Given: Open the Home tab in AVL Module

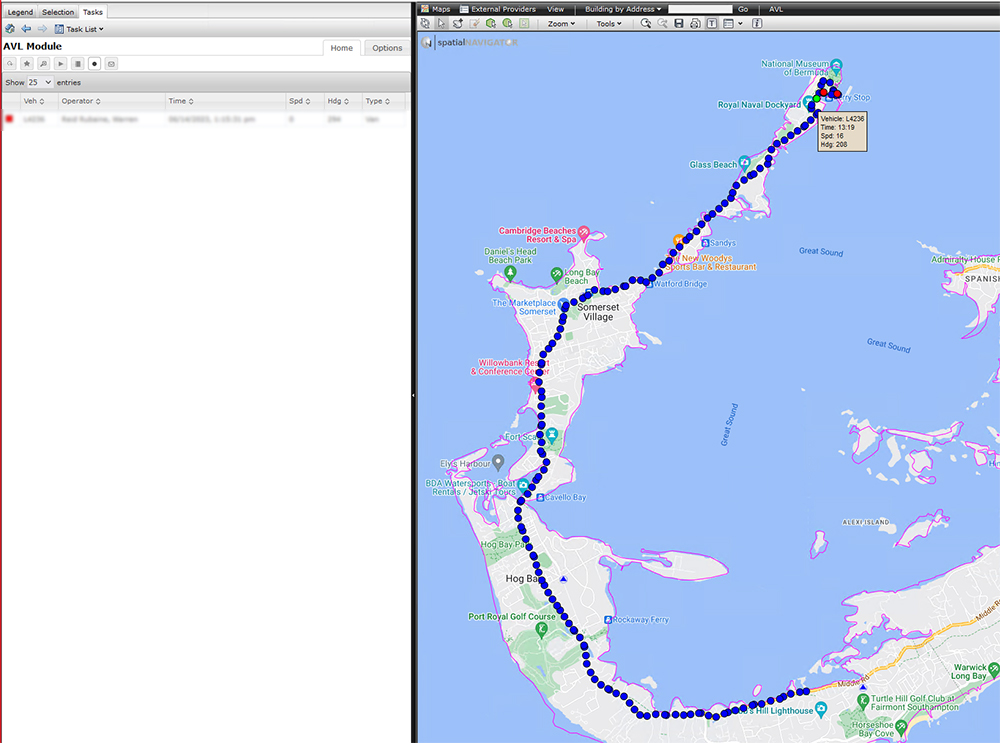Looking at the screenshot, I should pyautogui.click(x=342, y=48).
